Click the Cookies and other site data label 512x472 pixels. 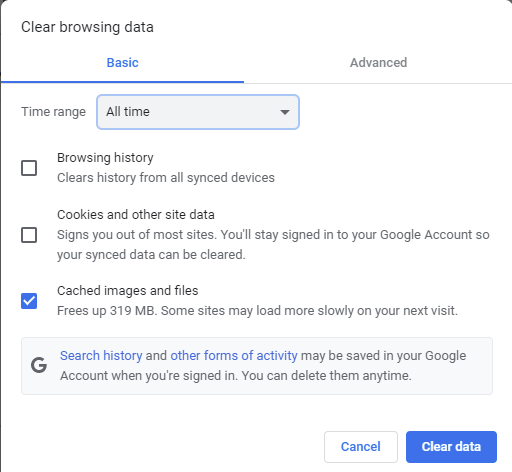pyautogui.click(x=136, y=215)
